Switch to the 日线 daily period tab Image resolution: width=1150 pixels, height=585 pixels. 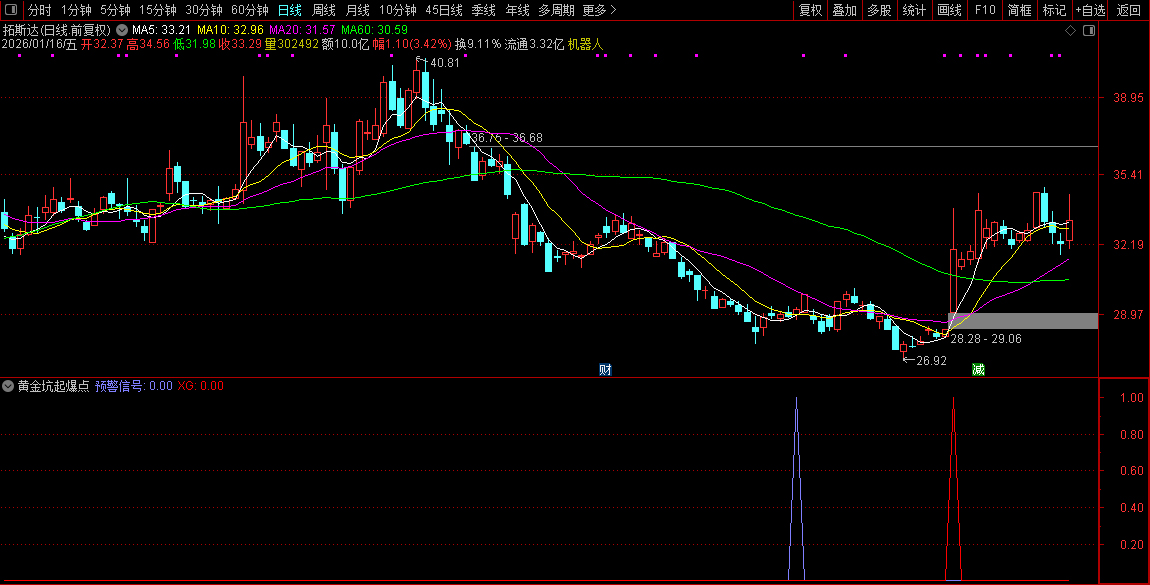(289, 10)
